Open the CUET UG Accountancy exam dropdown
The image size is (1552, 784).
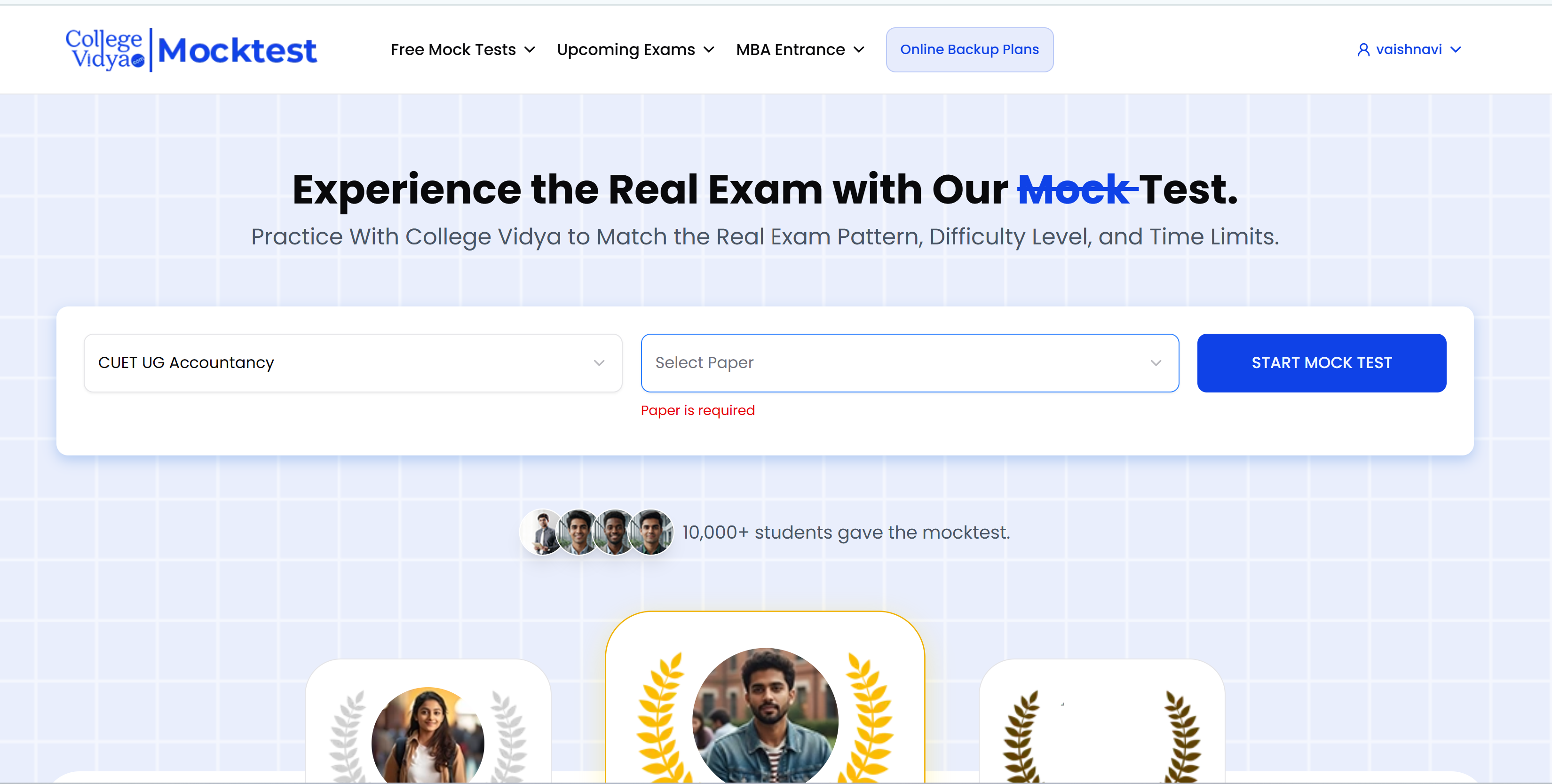coord(353,363)
